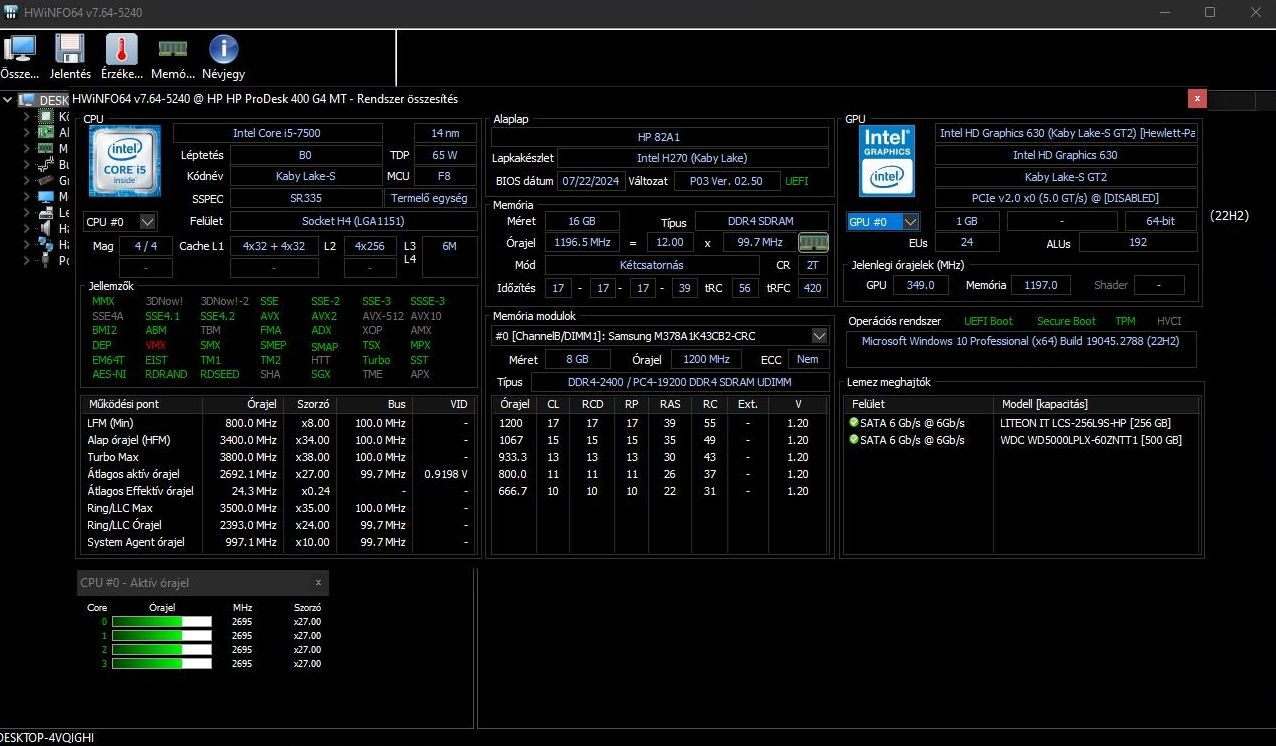Open the CPU #0 selector dropdown

click(x=120, y=222)
